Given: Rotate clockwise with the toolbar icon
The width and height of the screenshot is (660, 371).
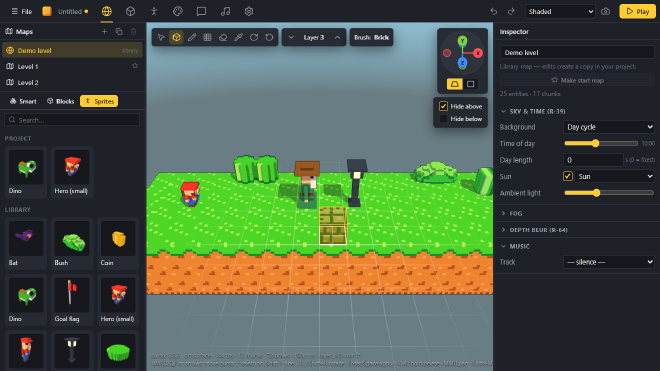Looking at the screenshot, I should coord(254,37).
